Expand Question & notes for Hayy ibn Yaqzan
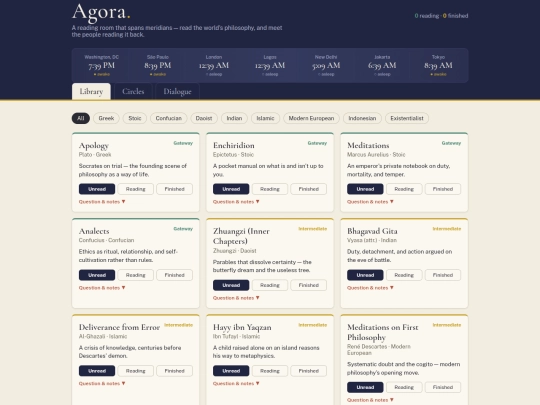 click(236, 384)
